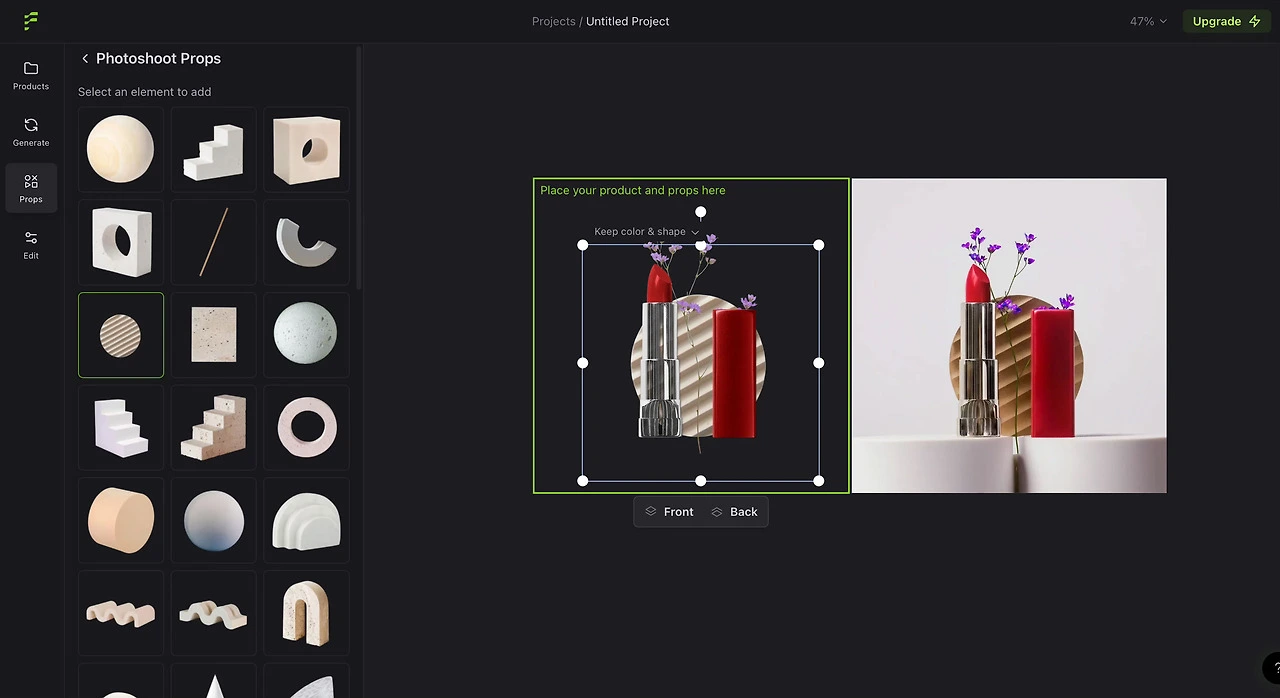Add the peach cylinder prop
The image size is (1280, 698).
[121, 520]
